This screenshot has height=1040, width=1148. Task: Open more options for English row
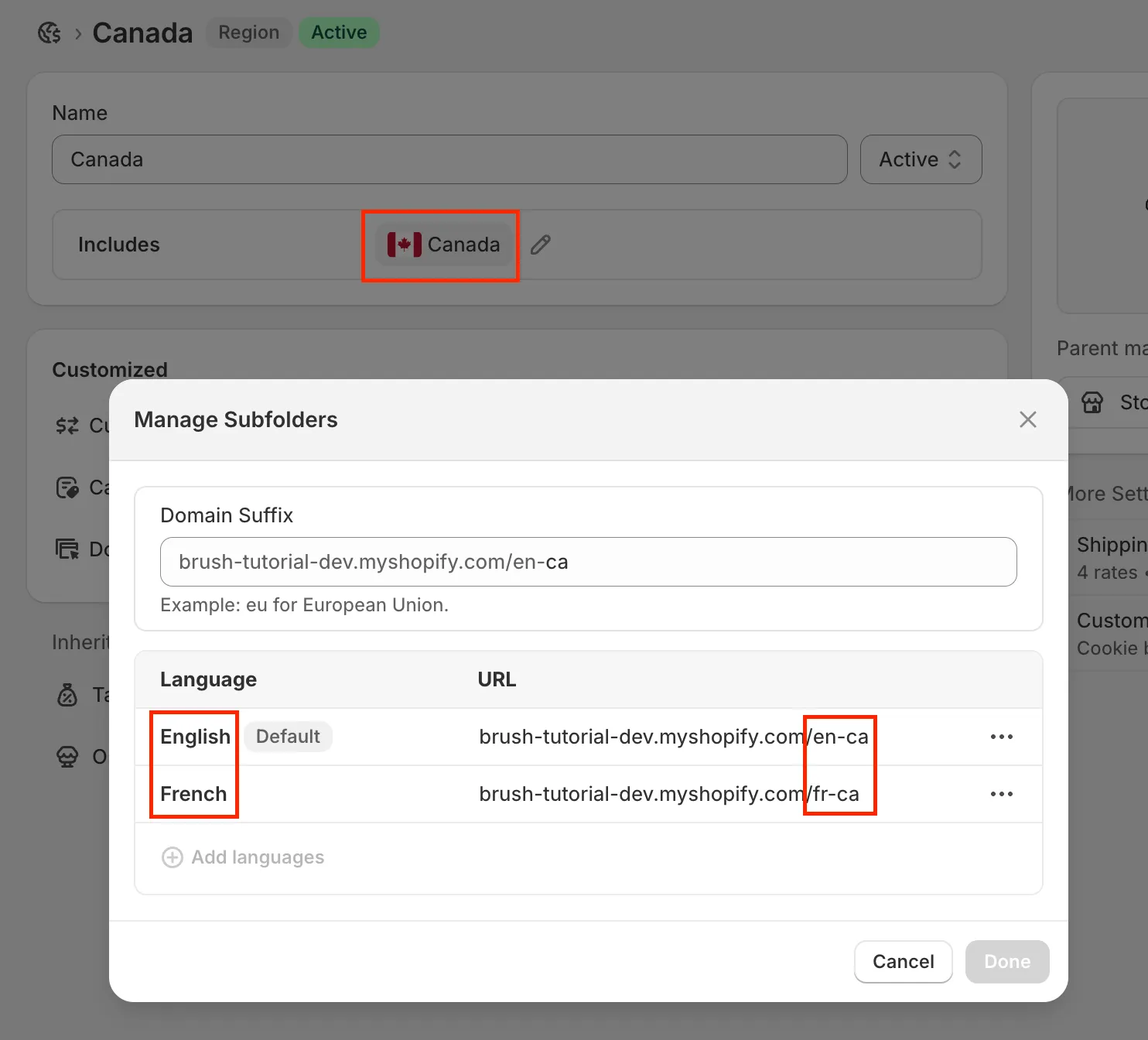[x=1001, y=737]
